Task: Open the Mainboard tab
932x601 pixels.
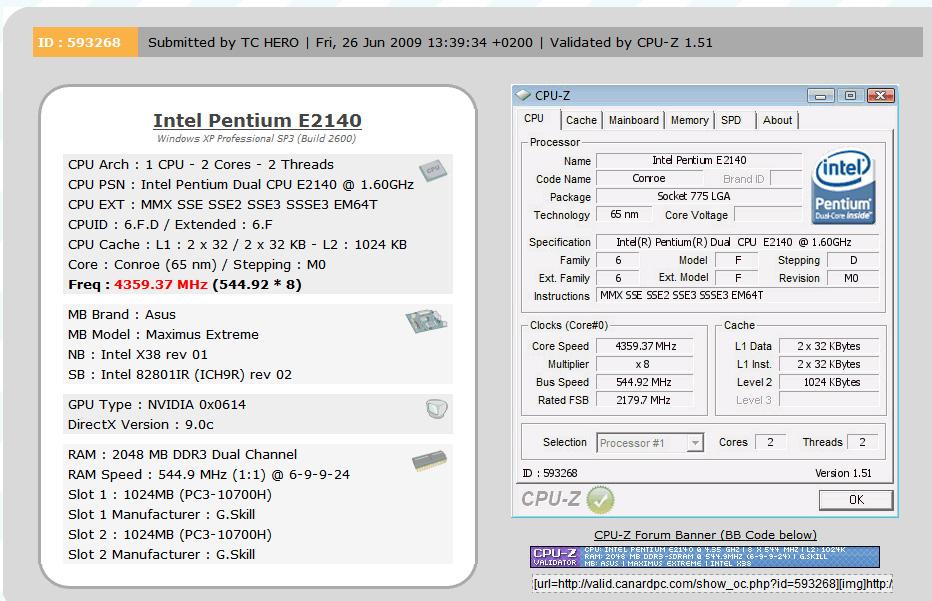Action: point(634,120)
